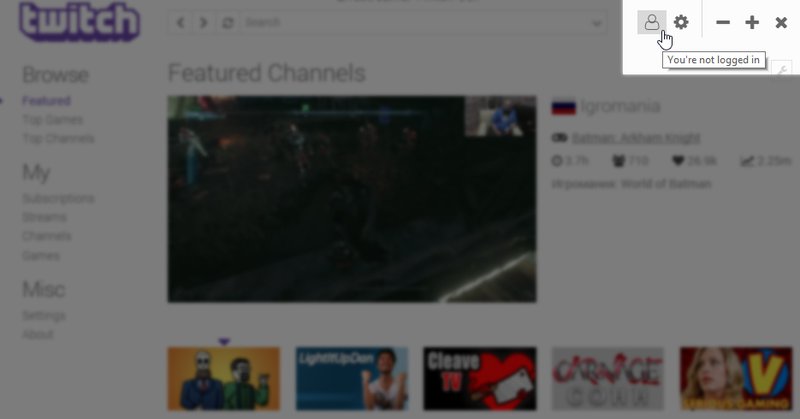Focus the Search input field

click(x=416, y=23)
